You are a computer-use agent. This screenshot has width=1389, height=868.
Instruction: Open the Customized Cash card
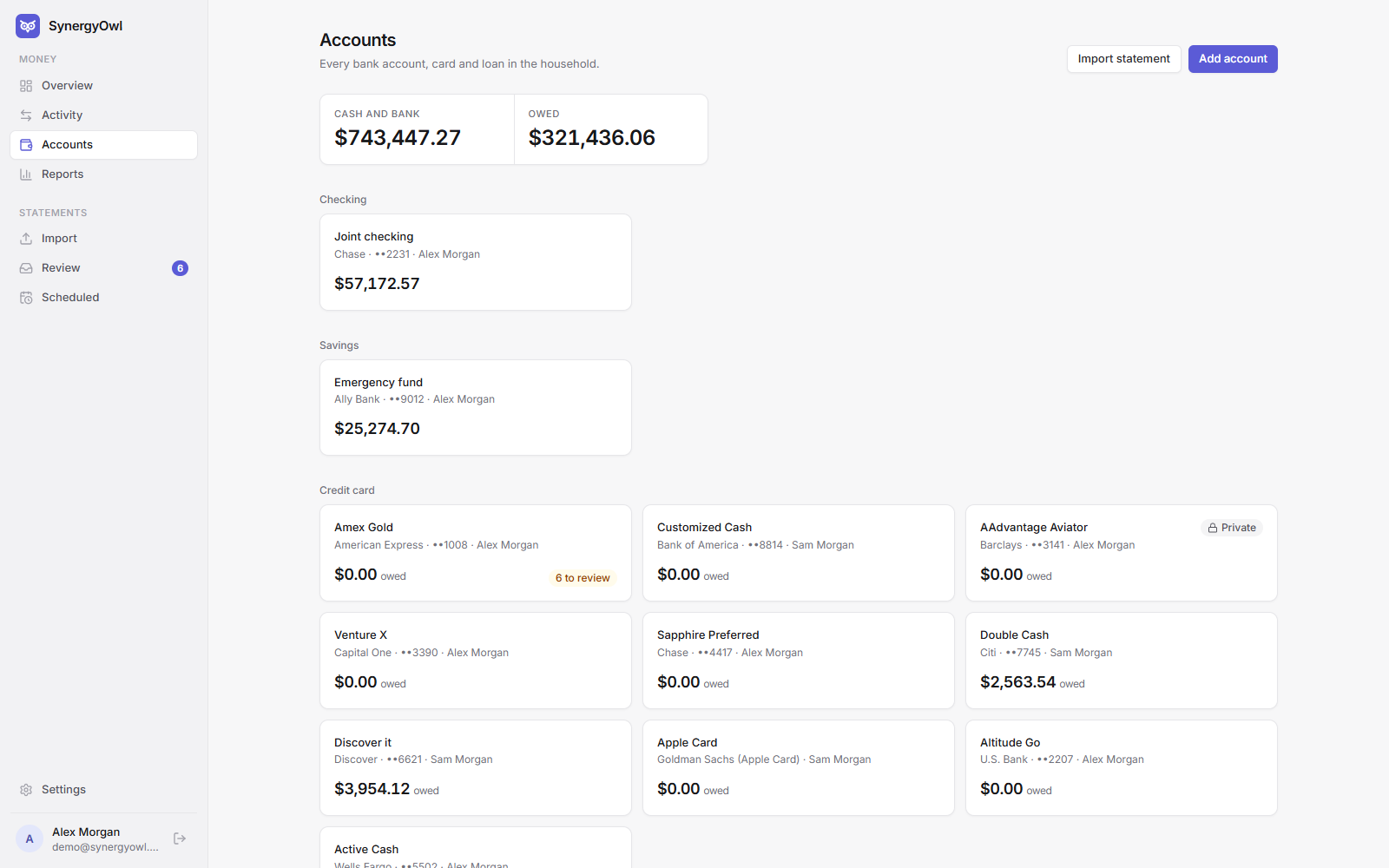(799, 553)
